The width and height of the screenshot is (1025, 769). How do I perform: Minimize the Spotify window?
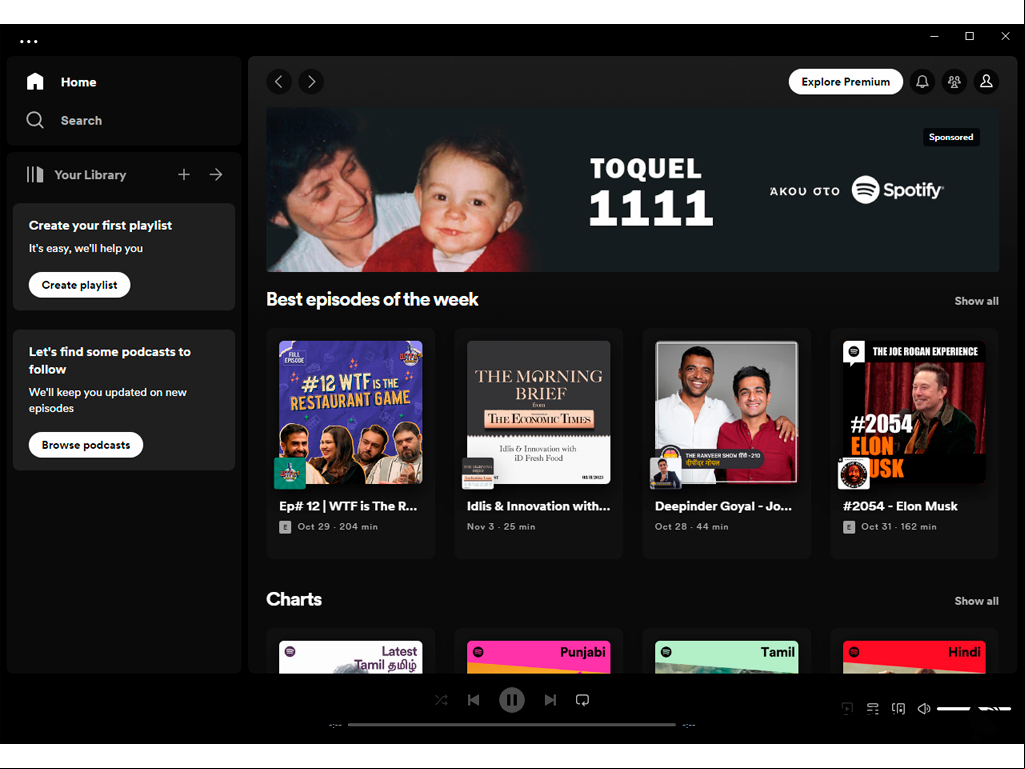click(934, 36)
